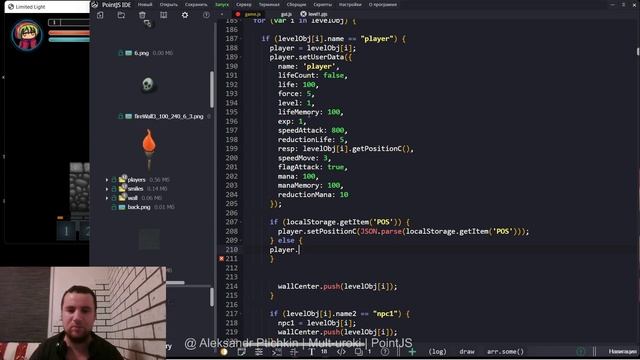
Task: Click the orange health bar in game window
Action: (x=69, y=33)
